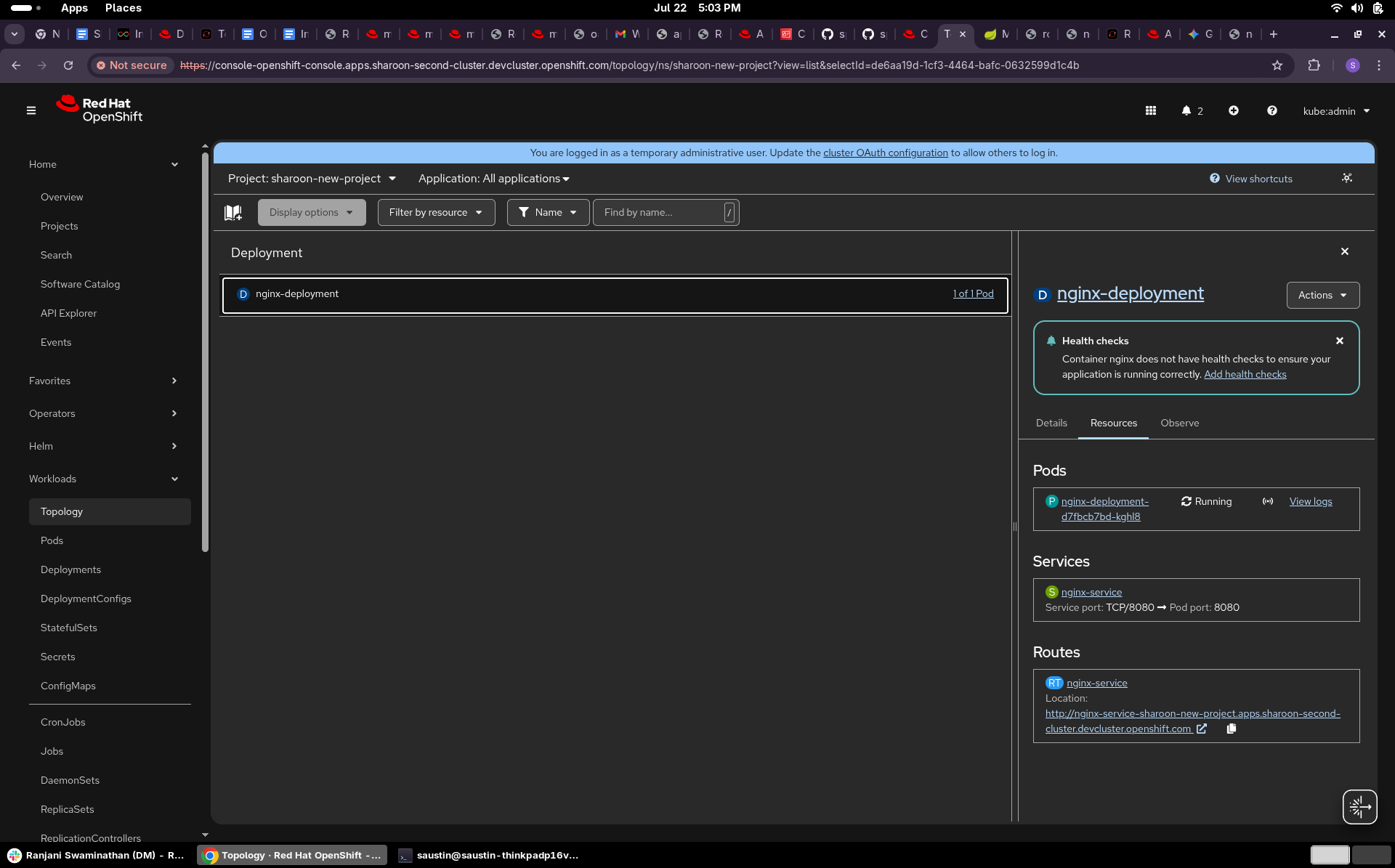Open the Actions dropdown menu
The width and height of the screenshot is (1395, 868).
point(1322,295)
